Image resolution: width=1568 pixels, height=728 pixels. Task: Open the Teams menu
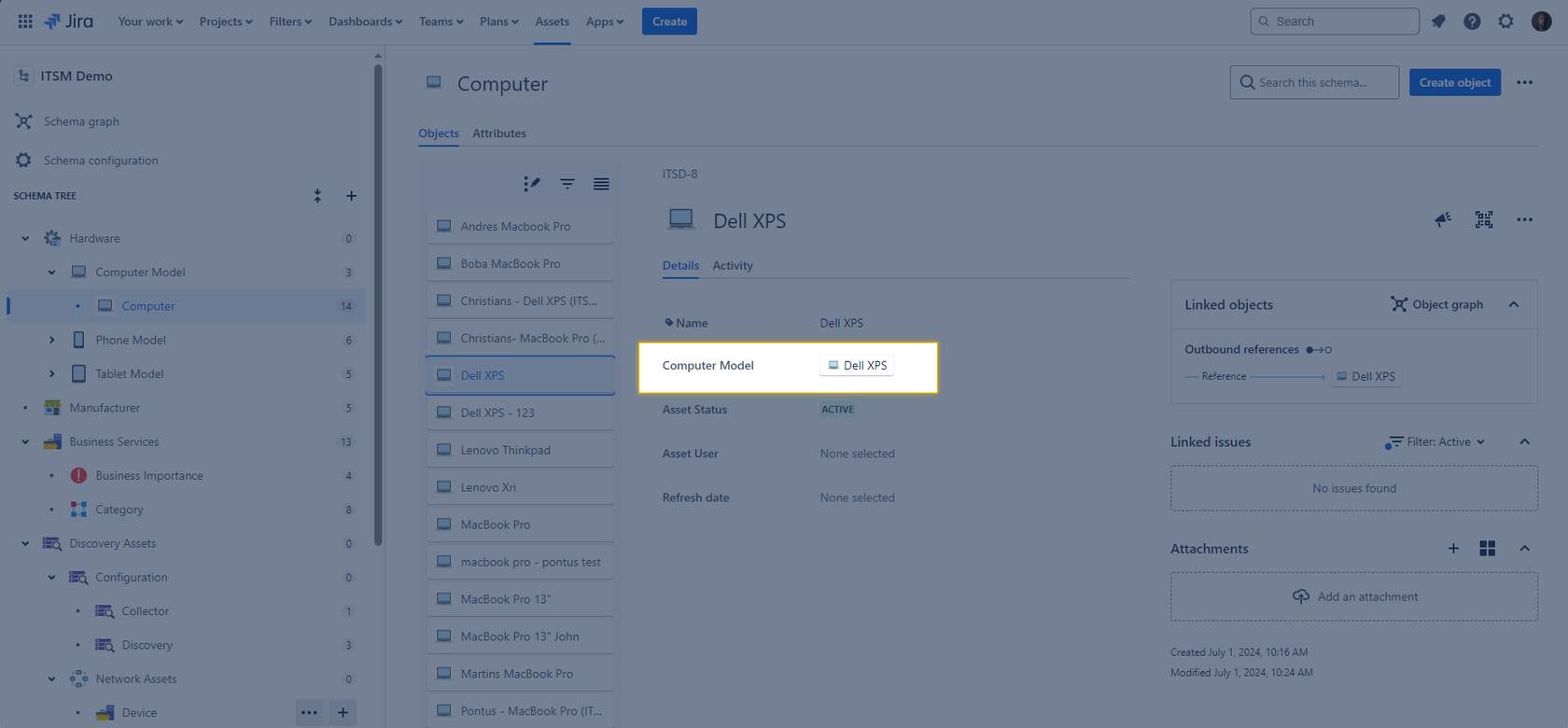[x=441, y=21]
